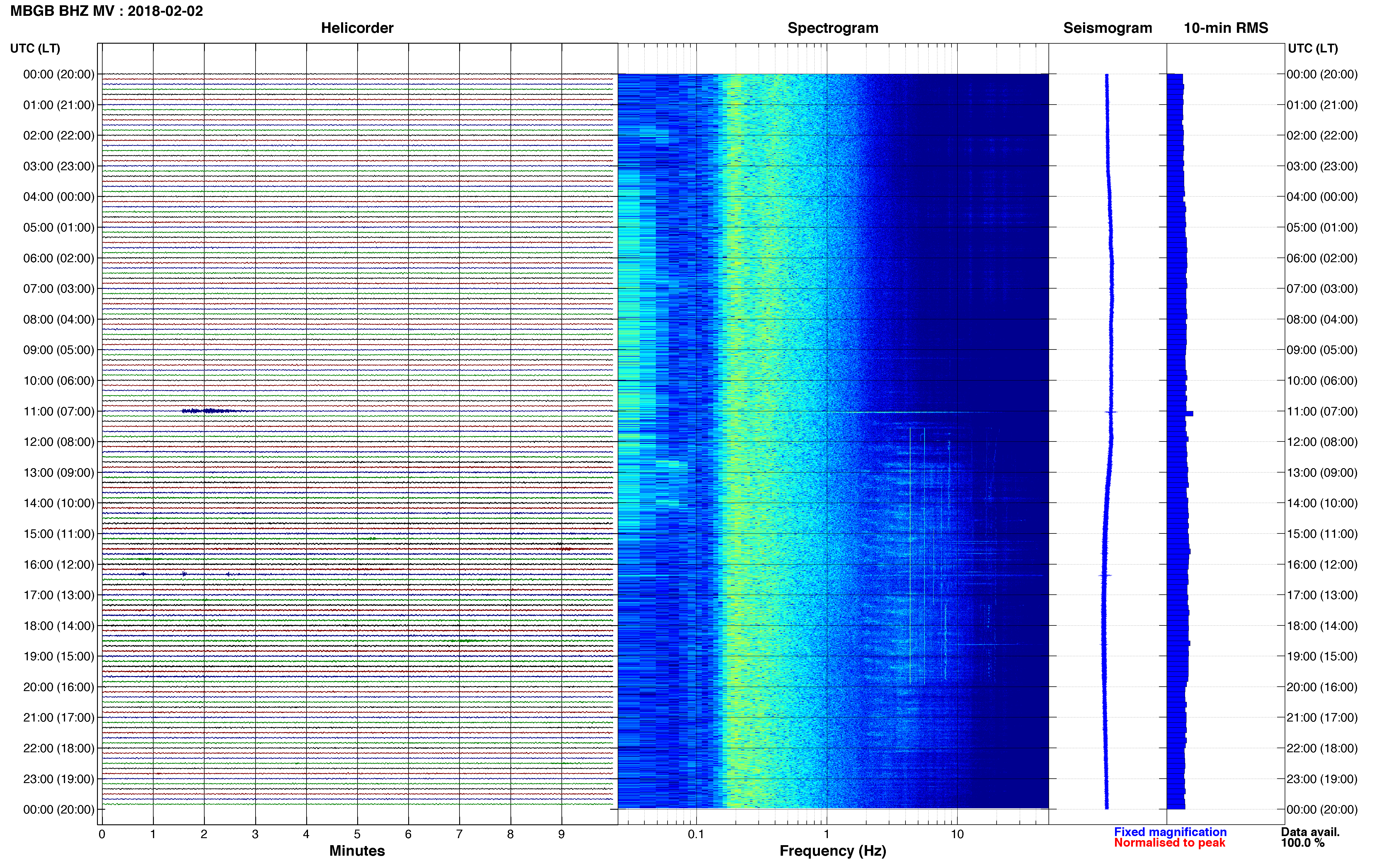This screenshot has width=1389, height=868.
Task: Click the plot title "MBGB BHZ MV : 2018-02-02"
Action: tap(106, 11)
